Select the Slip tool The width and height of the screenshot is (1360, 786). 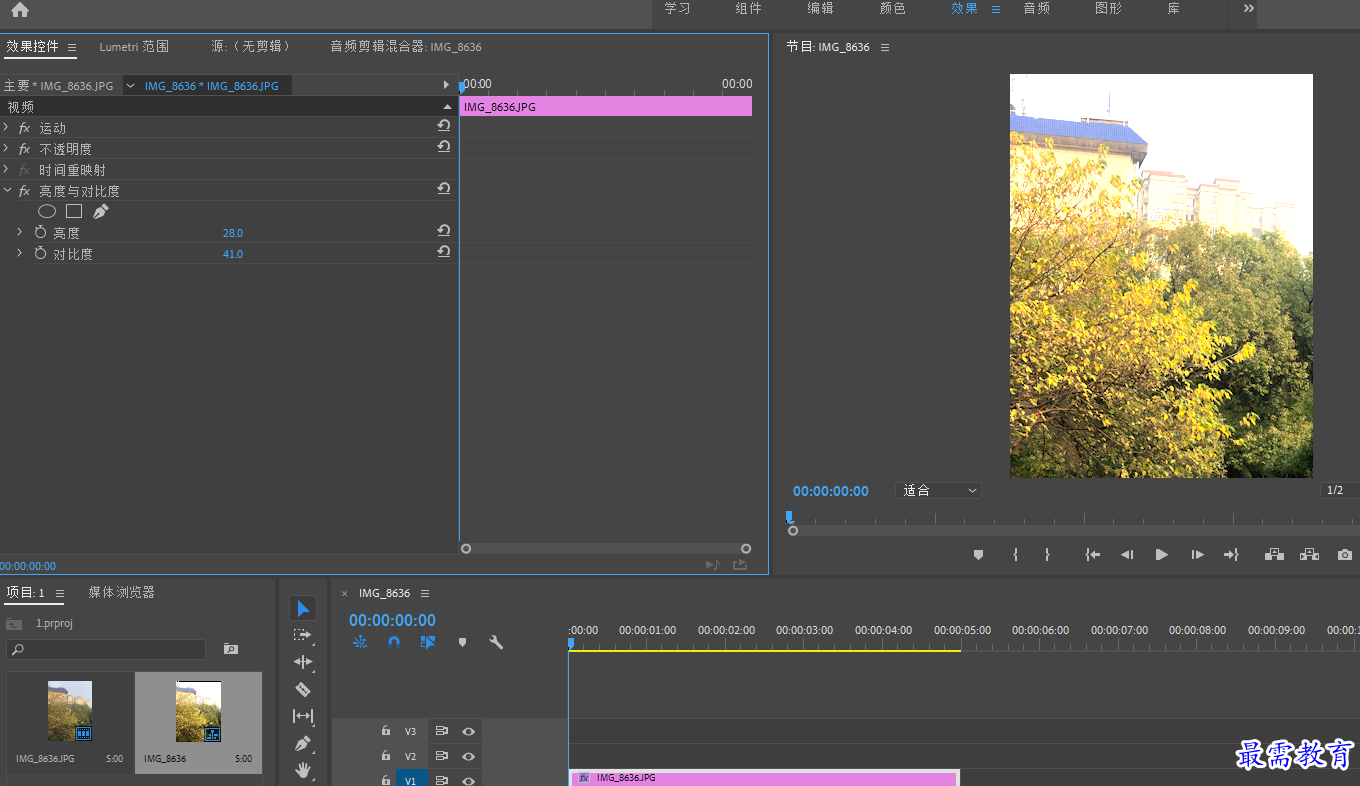point(303,716)
